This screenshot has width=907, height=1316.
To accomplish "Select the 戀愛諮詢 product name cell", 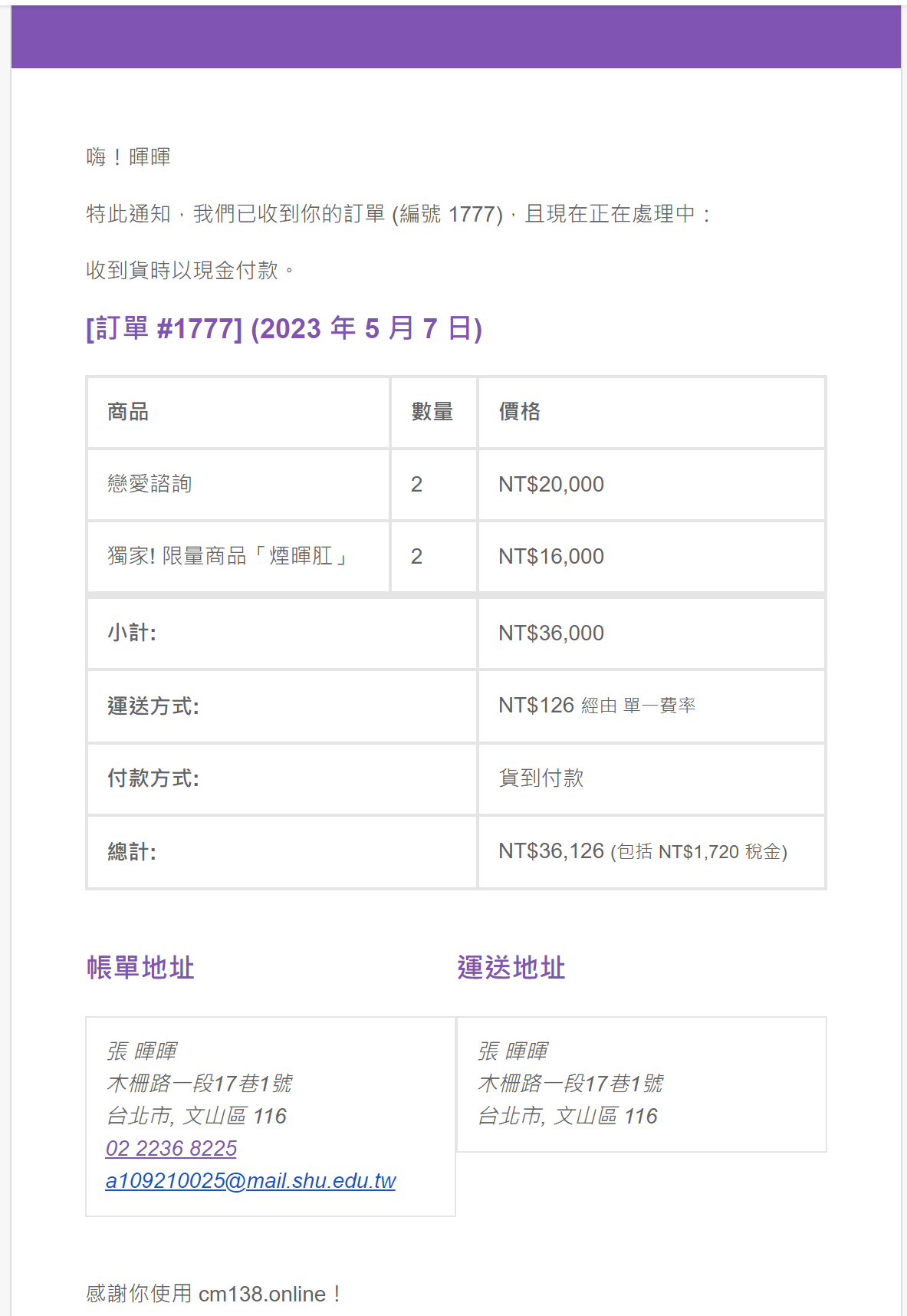I will (x=150, y=484).
